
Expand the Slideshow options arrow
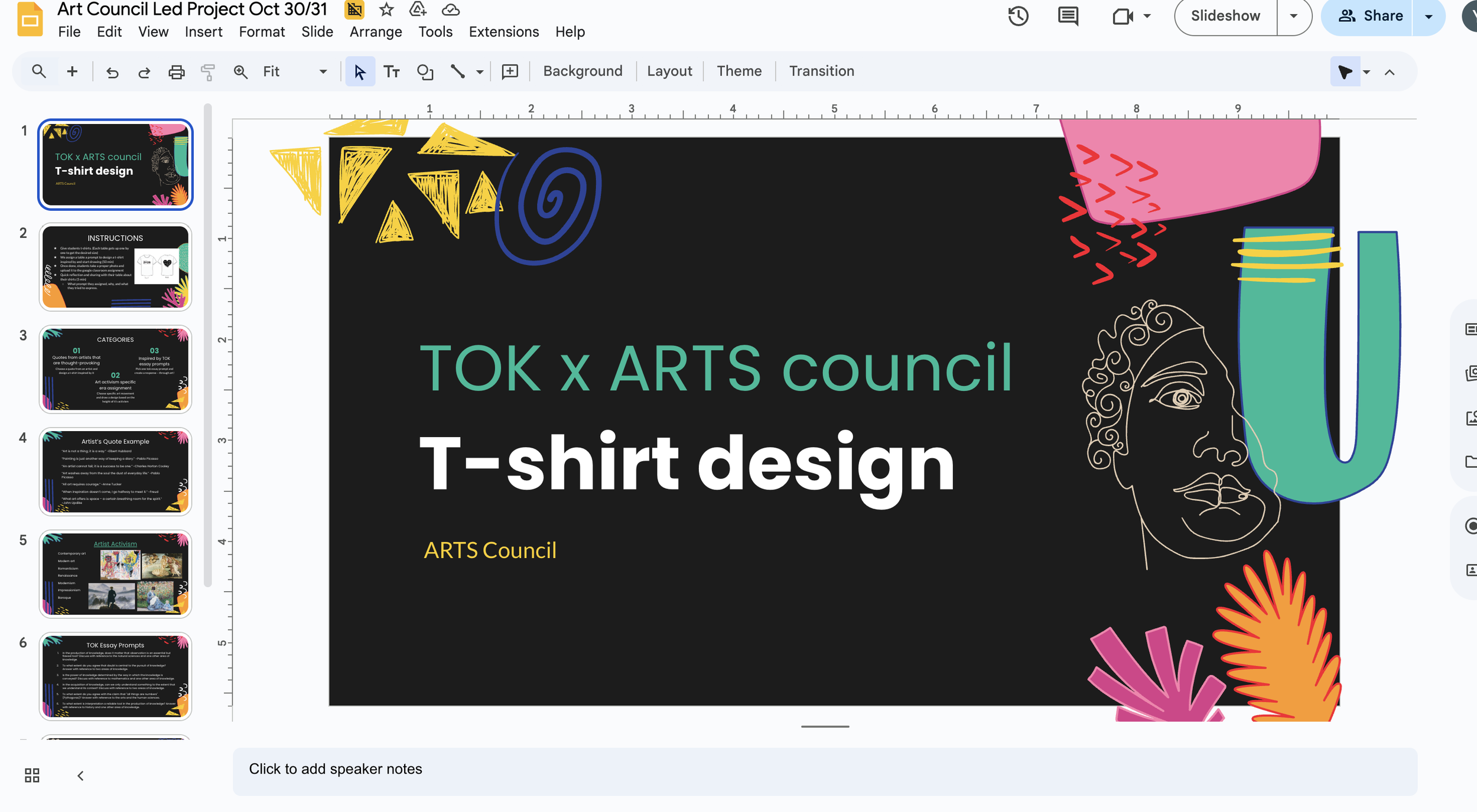(1293, 16)
